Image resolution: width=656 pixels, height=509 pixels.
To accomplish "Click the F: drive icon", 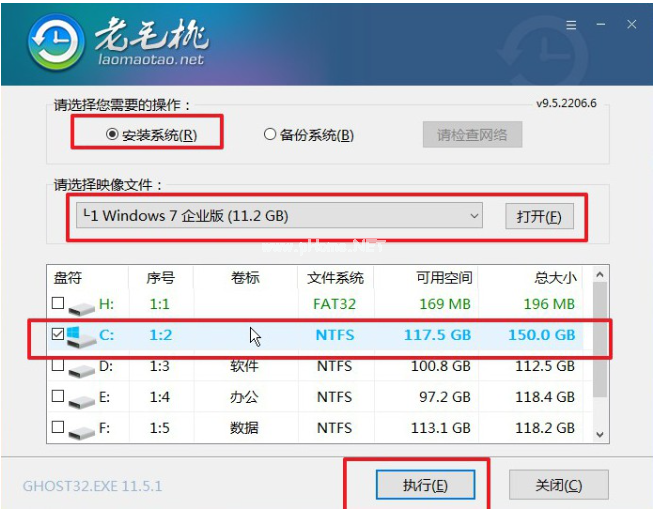I will (x=82, y=430).
